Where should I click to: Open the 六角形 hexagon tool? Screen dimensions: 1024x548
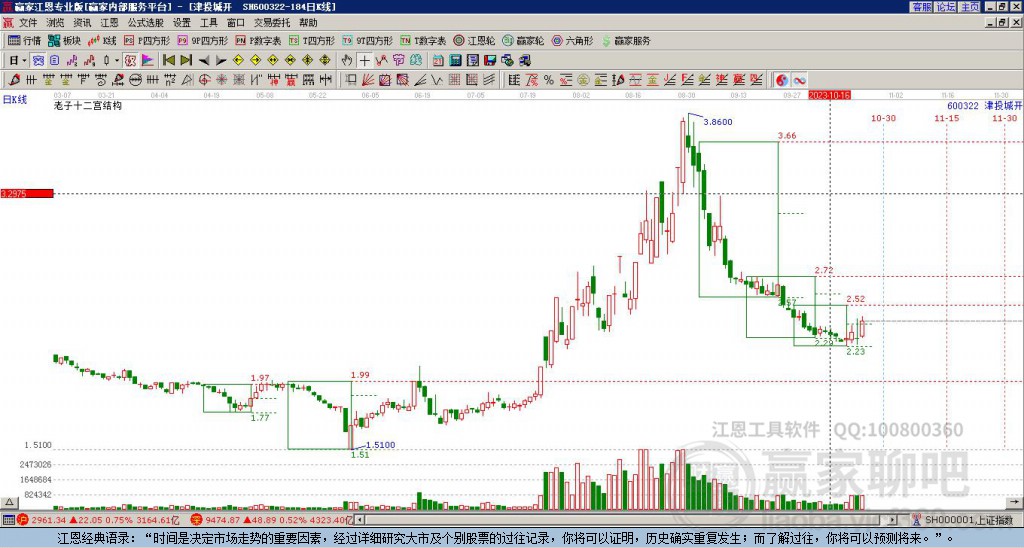572,40
